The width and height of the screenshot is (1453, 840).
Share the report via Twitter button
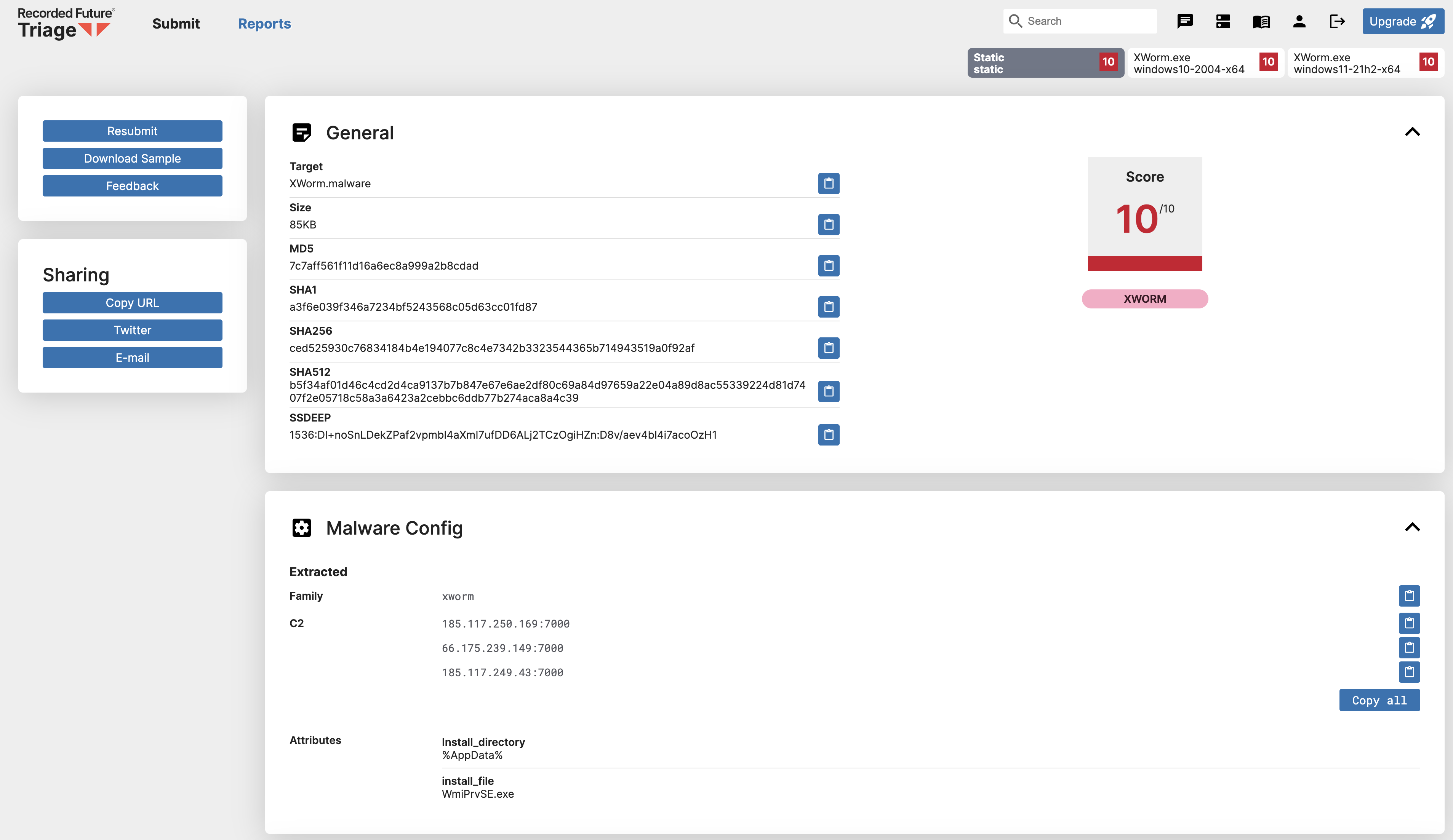point(132,330)
